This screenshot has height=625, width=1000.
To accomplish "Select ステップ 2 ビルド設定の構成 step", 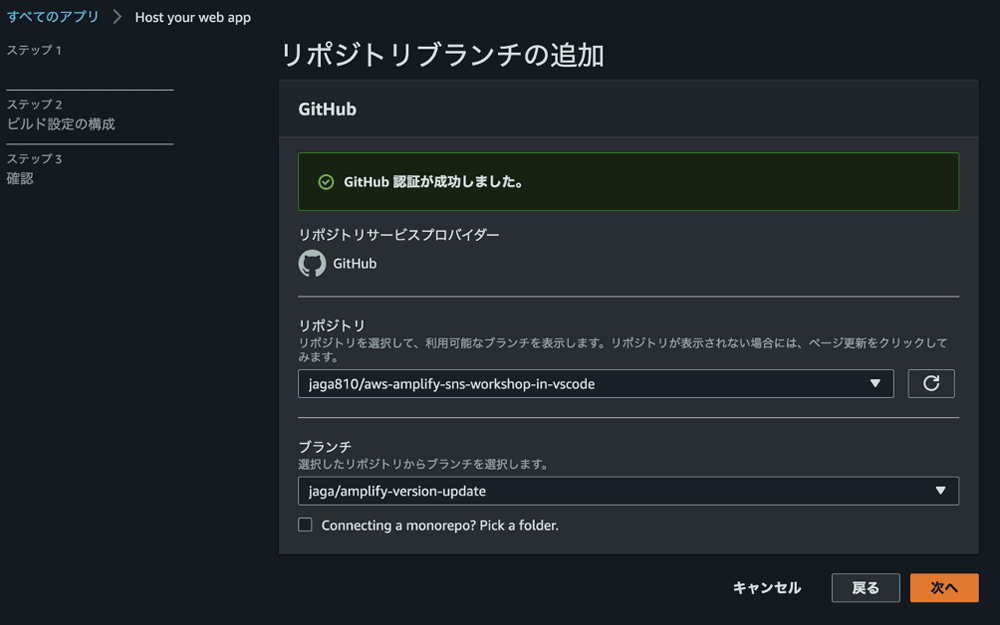I will click(61, 115).
